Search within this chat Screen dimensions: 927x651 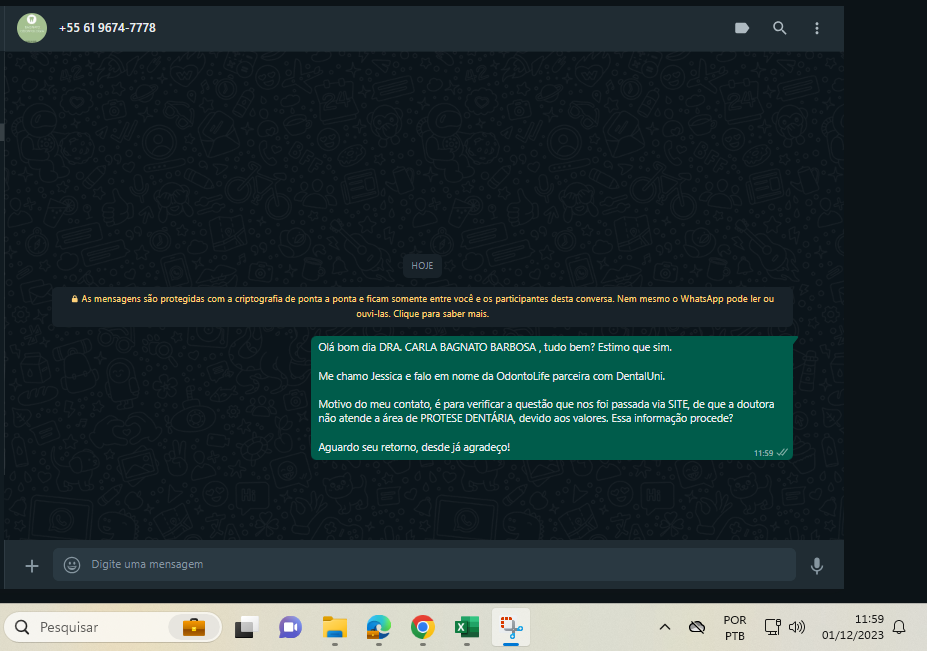780,28
